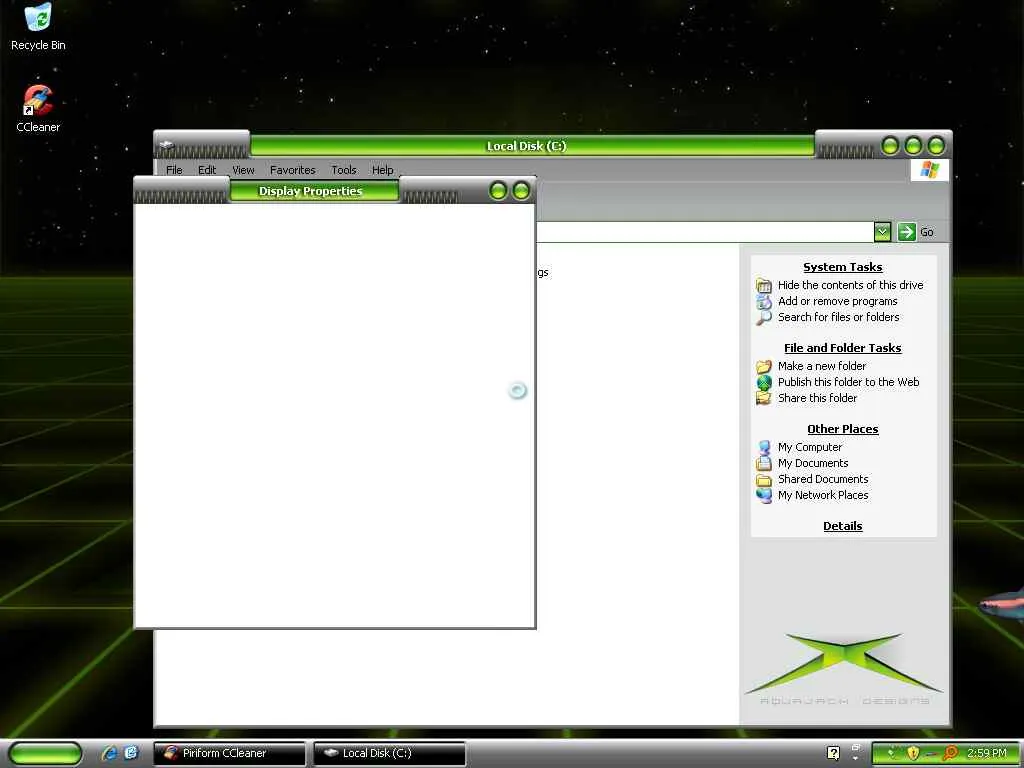The image size is (1024, 768).
Task: Collapse the Other Places section
Action: pos(842,429)
